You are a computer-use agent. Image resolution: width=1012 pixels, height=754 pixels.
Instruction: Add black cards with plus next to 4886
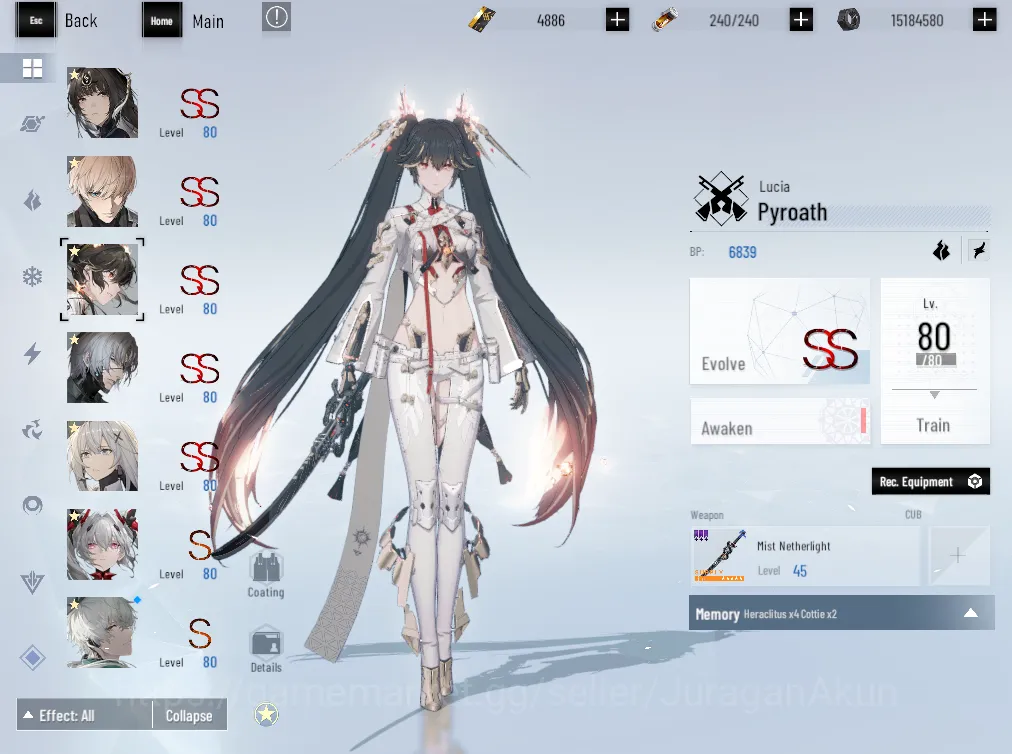(618, 20)
